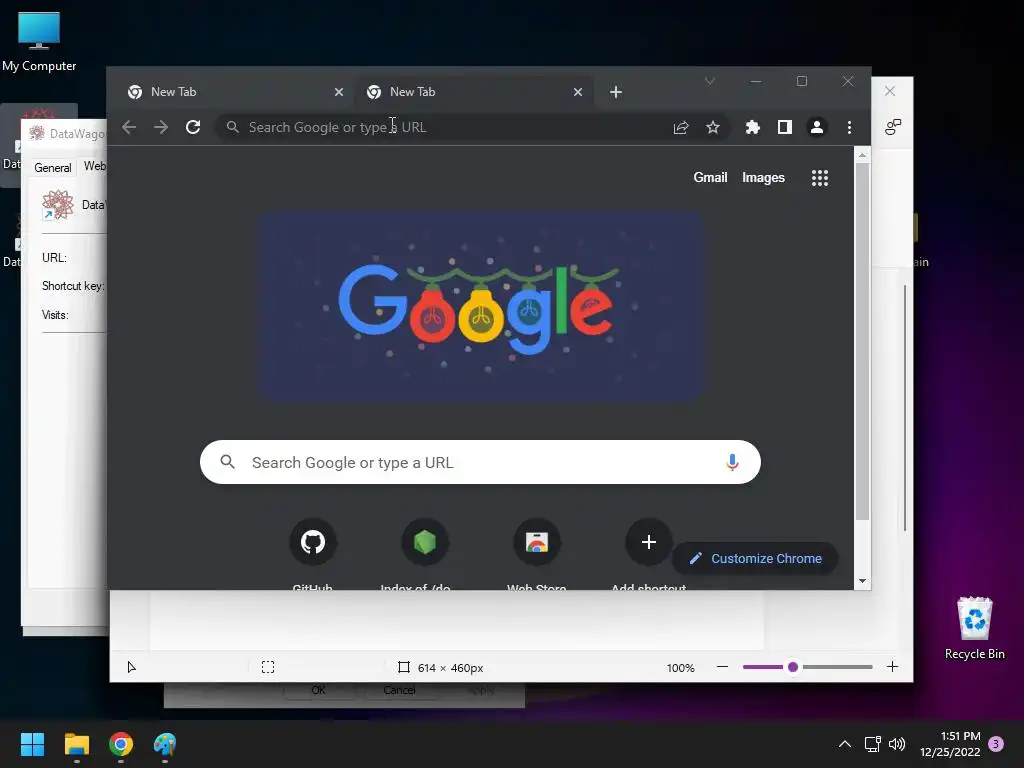1024x768 pixels.
Task: Click the 100% zoom level in Paint
Action: (x=680, y=668)
